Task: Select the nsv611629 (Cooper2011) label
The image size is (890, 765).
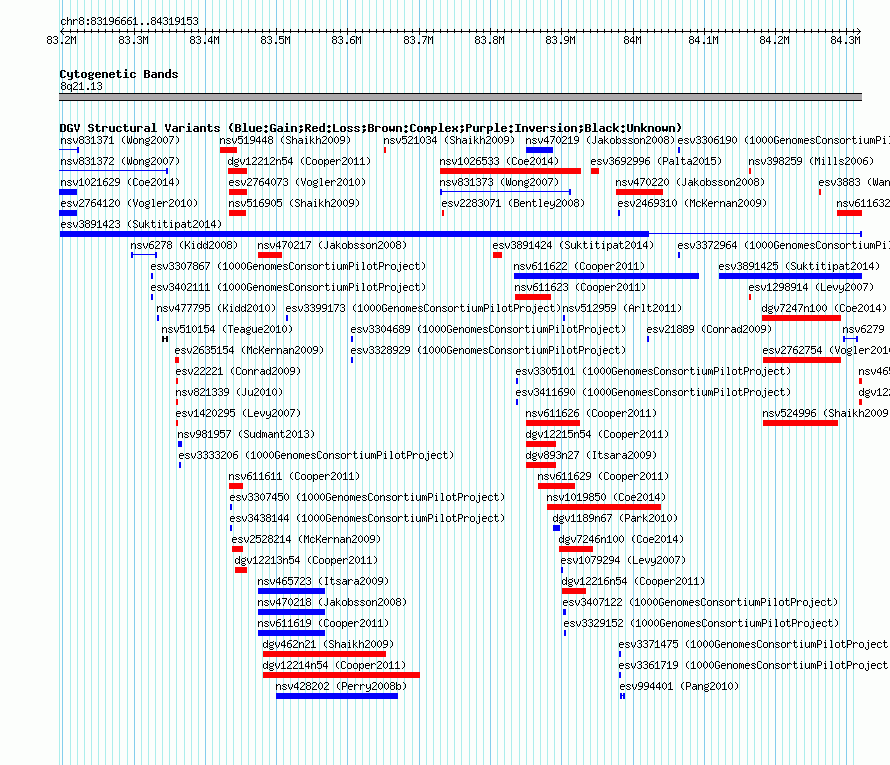Action: click(603, 476)
